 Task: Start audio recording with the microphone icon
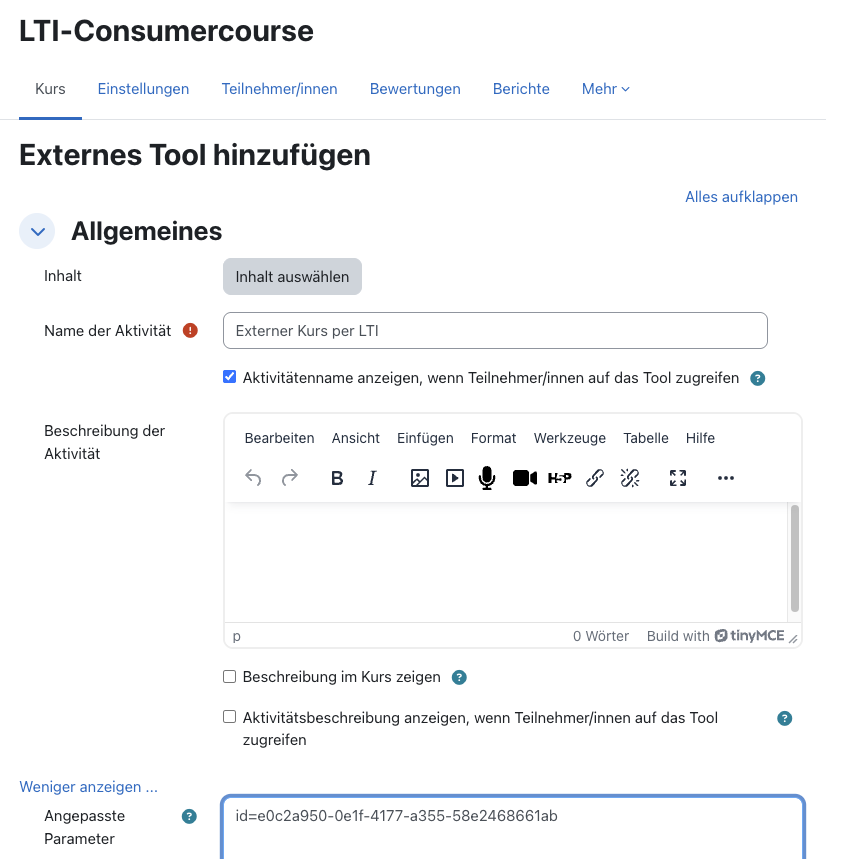[x=487, y=478]
